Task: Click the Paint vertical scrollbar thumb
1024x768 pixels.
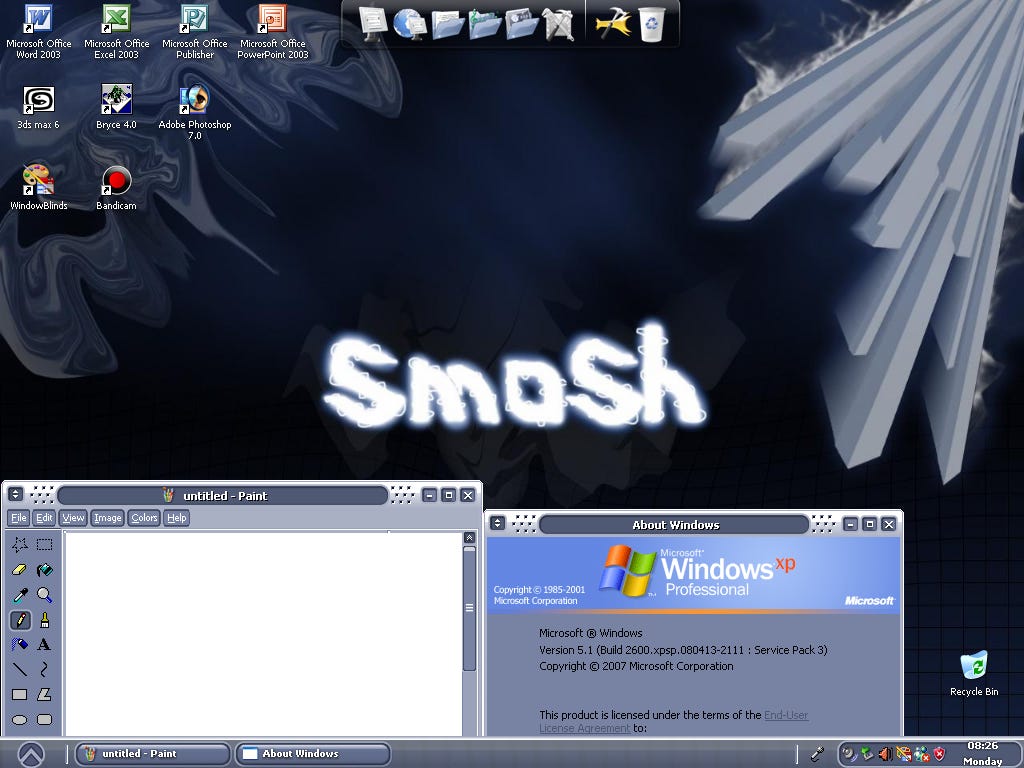Action: (469, 608)
